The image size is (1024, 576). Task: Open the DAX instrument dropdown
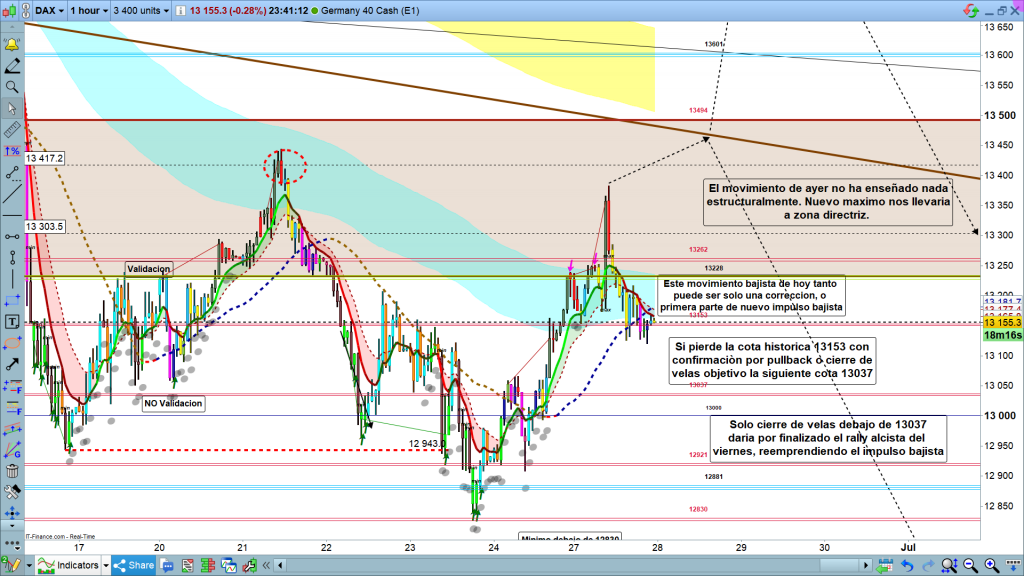click(49, 10)
